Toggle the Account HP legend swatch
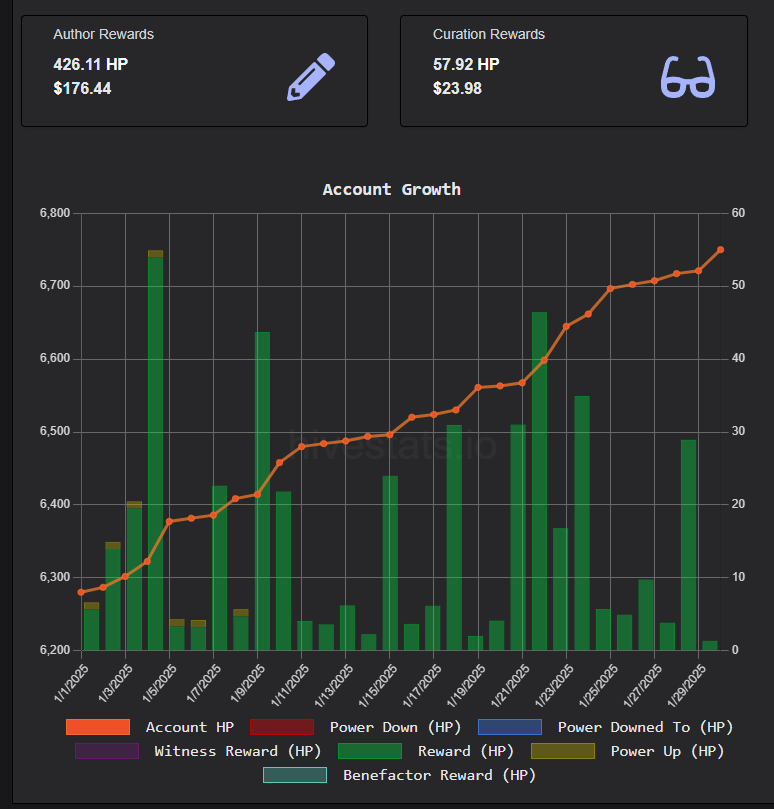 coord(98,727)
